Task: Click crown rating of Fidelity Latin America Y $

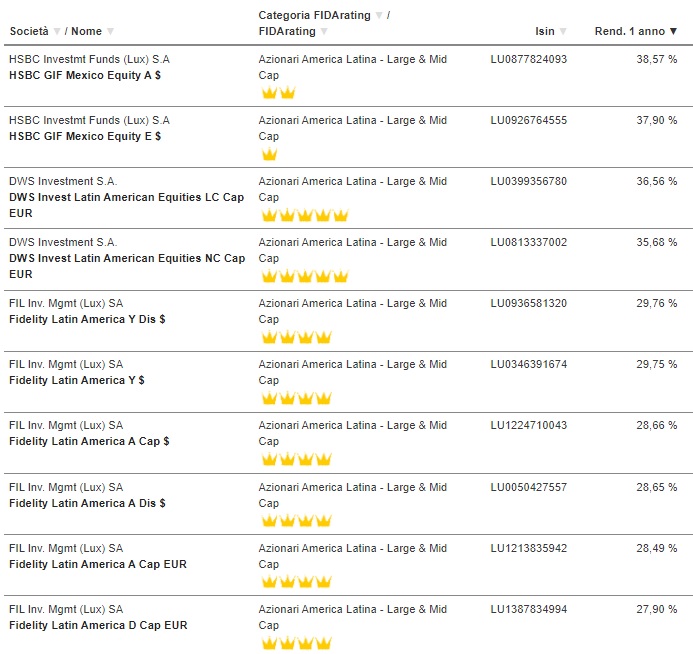Action: pos(296,398)
